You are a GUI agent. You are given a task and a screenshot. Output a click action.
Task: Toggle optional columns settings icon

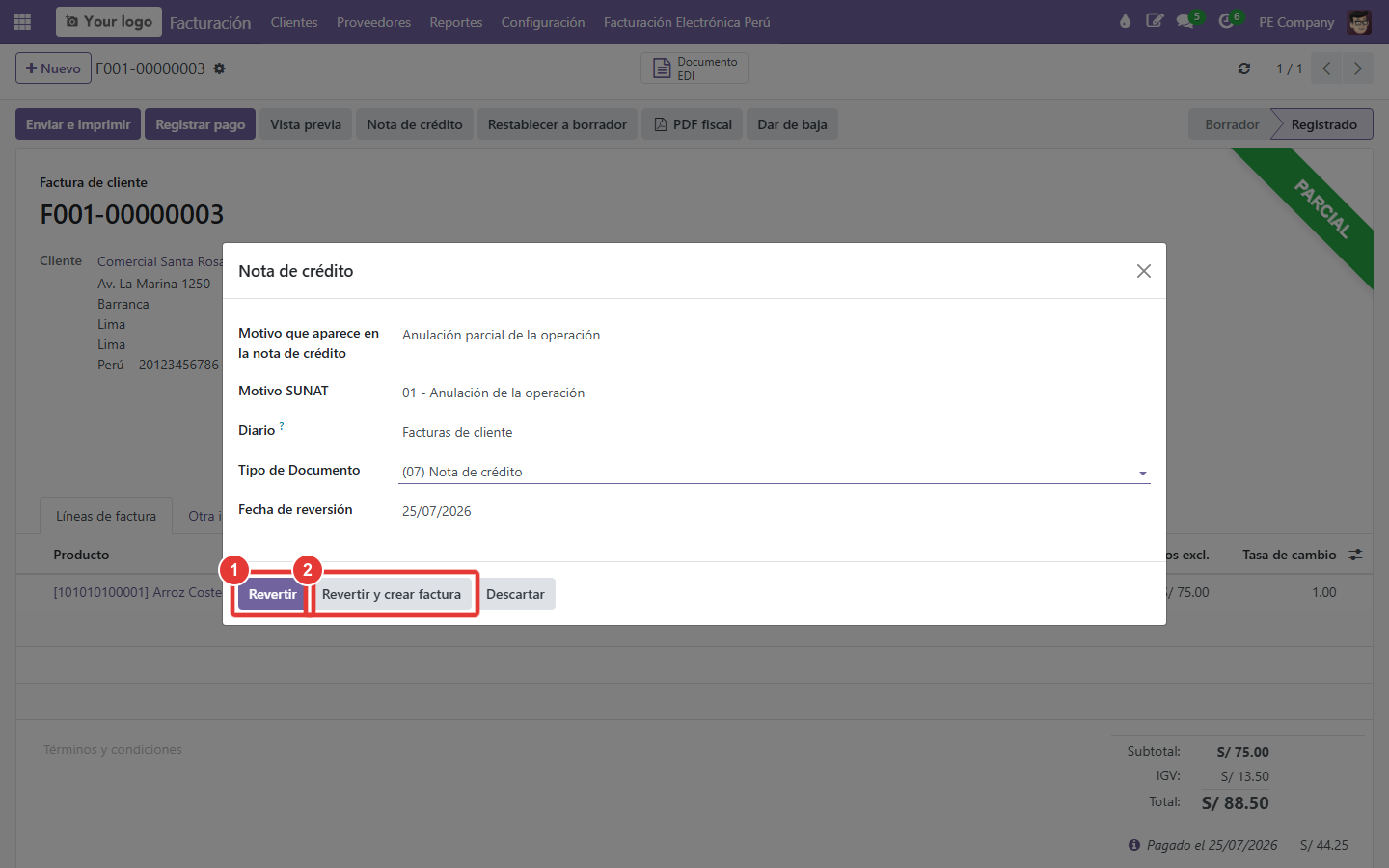coord(1355,555)
